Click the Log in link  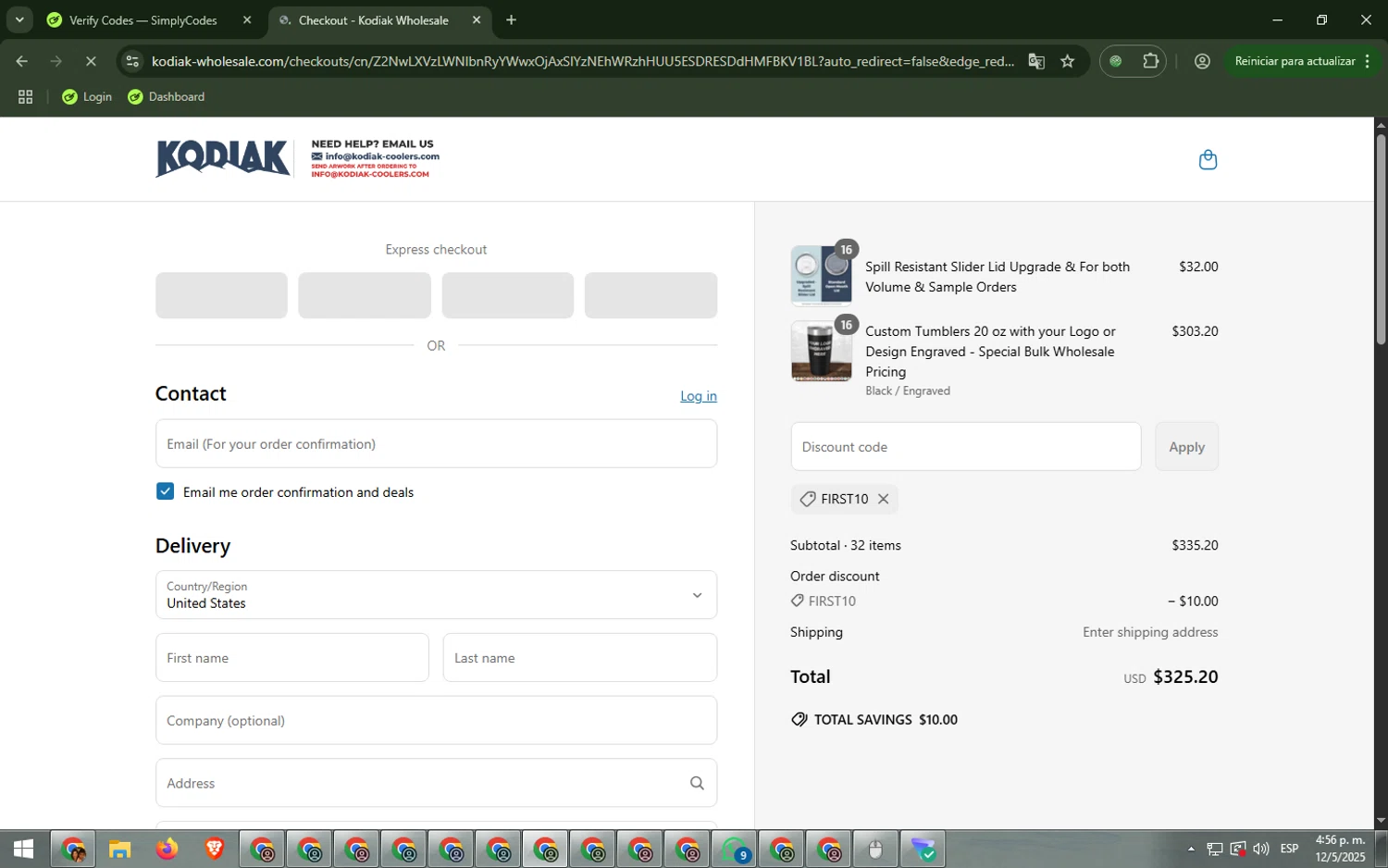[699, 396]
